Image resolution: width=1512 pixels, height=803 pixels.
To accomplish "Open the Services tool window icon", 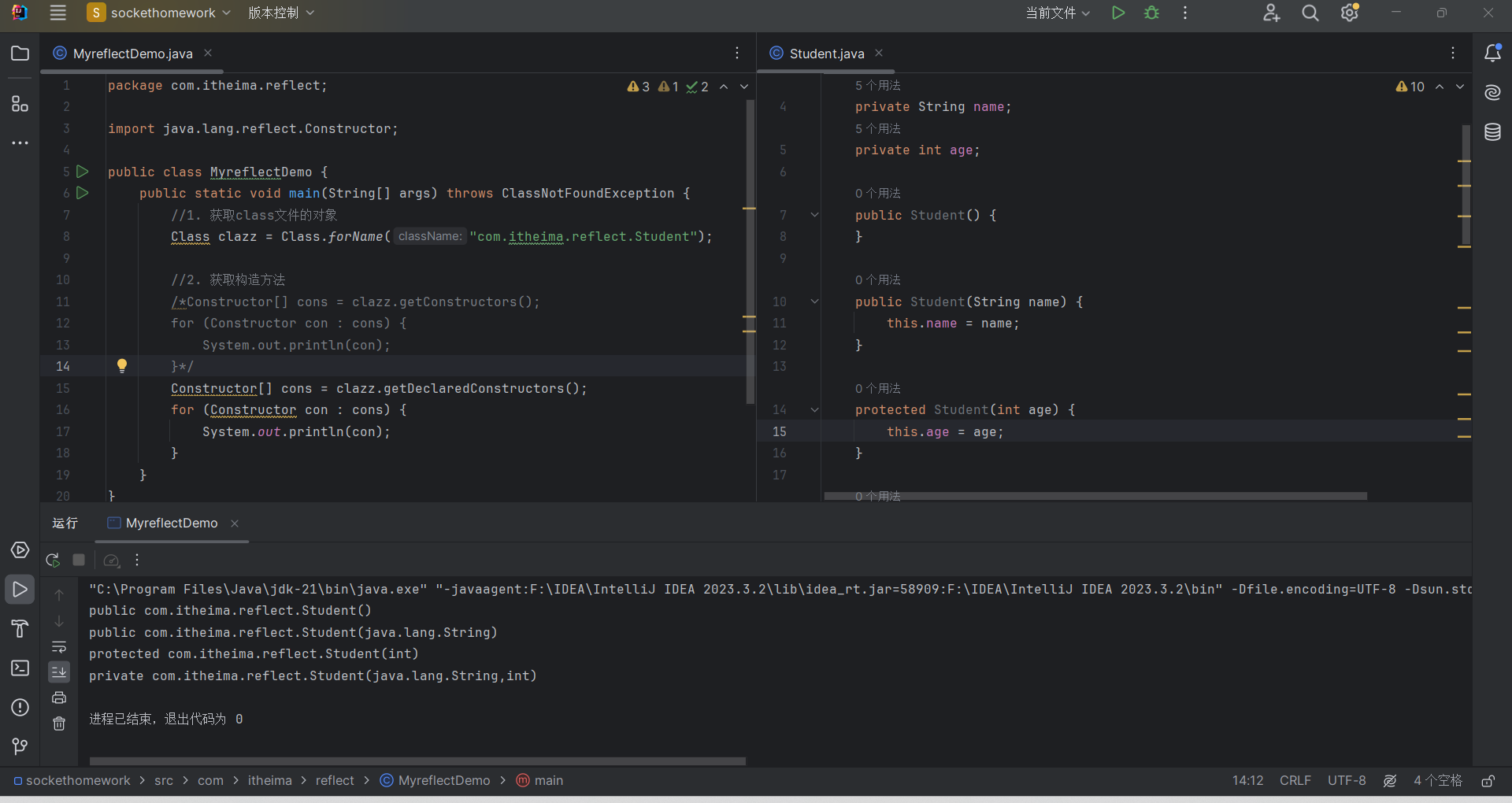I will pyautogui.click(x=20, y=550).
